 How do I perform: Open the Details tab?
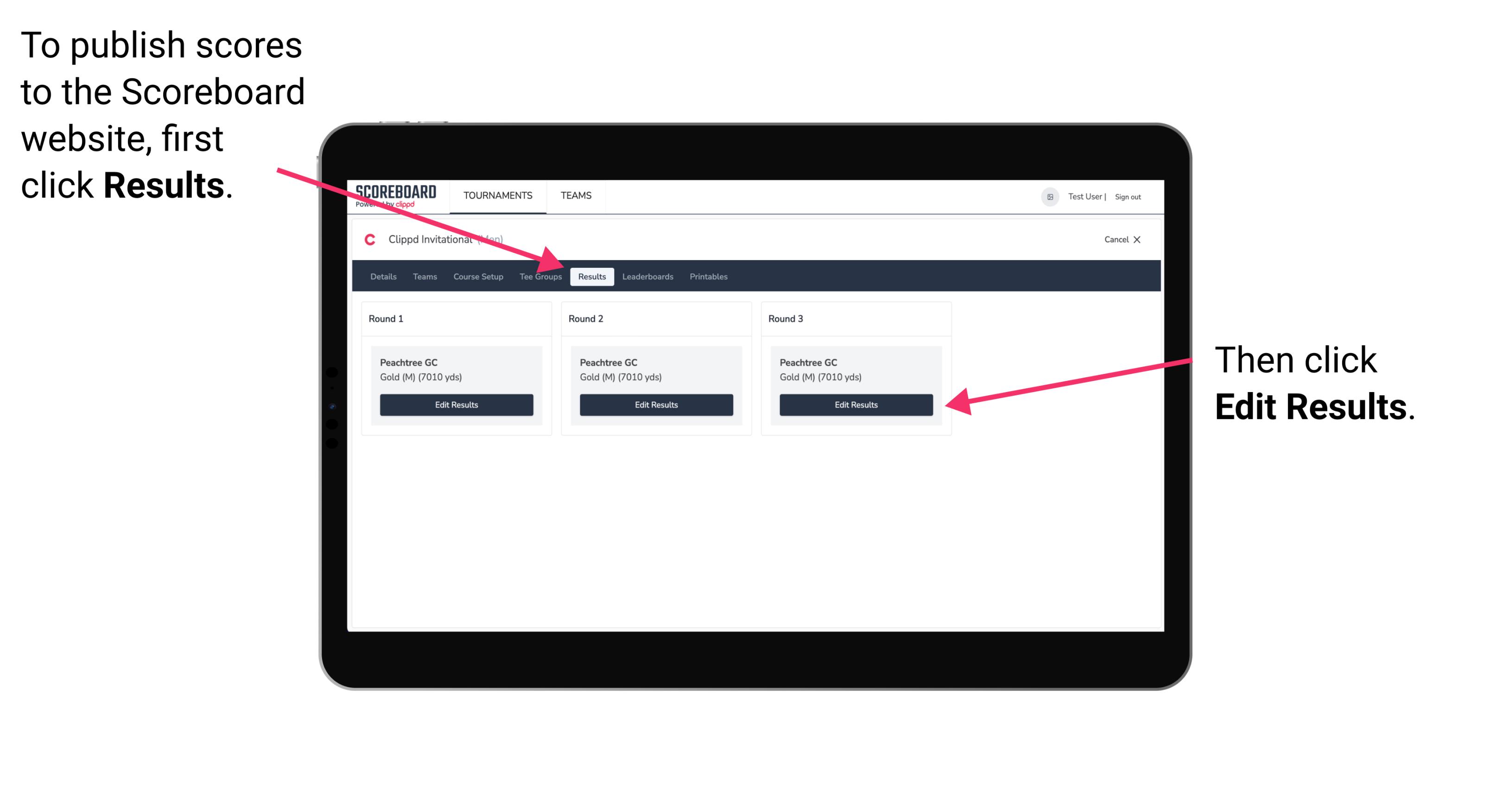tap(383, 276)
